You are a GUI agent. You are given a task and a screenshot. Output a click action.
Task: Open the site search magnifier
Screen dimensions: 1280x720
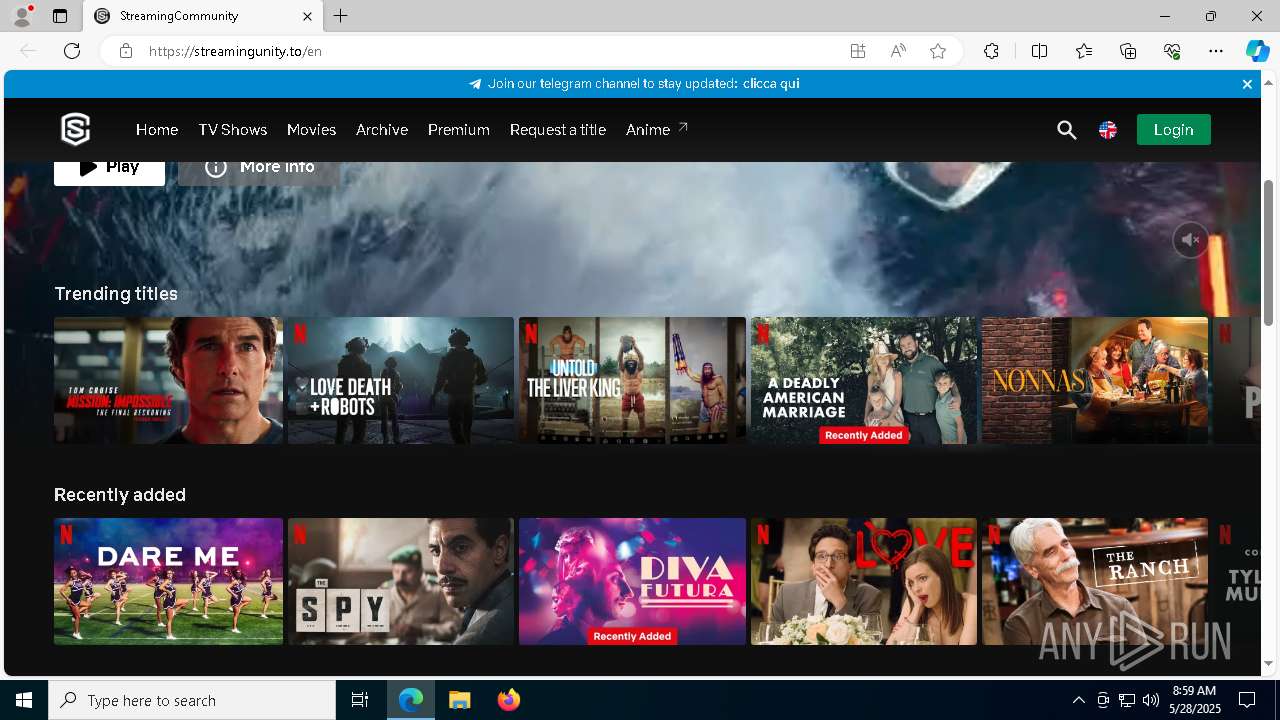click(x=1067, y=130)
